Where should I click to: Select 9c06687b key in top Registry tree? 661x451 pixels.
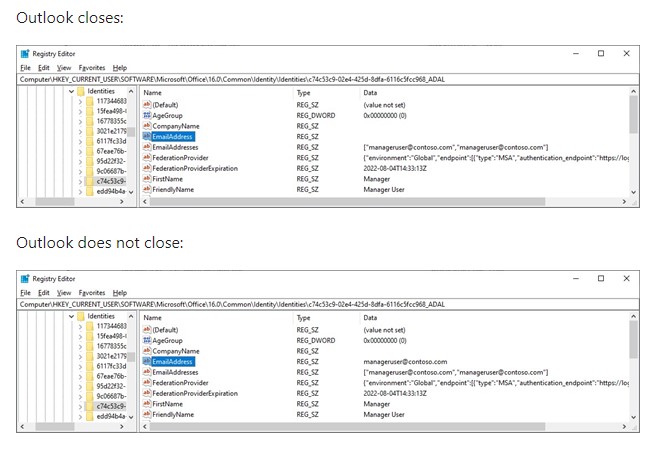coord(111,169)
